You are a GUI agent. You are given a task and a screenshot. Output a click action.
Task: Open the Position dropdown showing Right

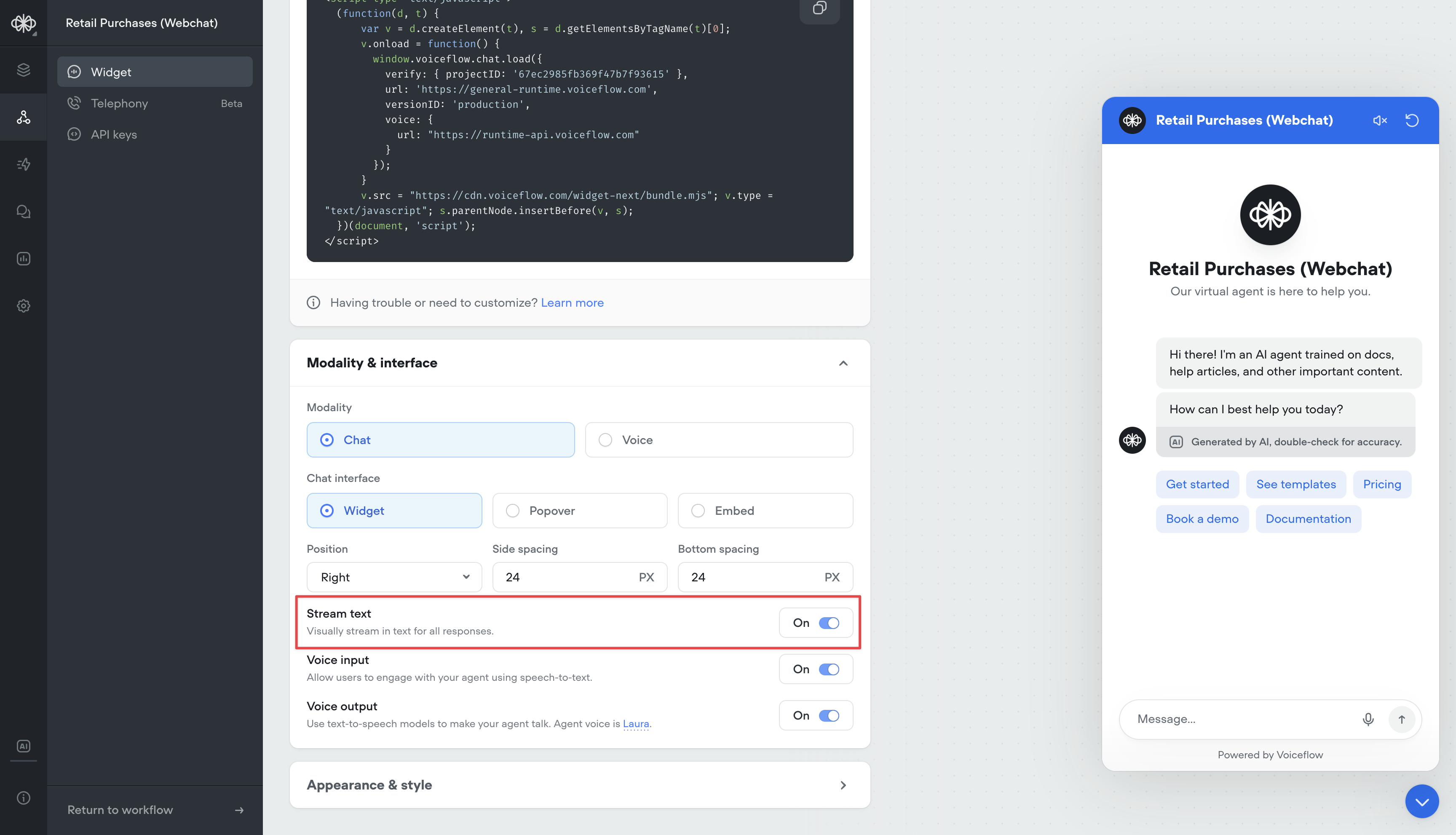(x=394, y=577)
